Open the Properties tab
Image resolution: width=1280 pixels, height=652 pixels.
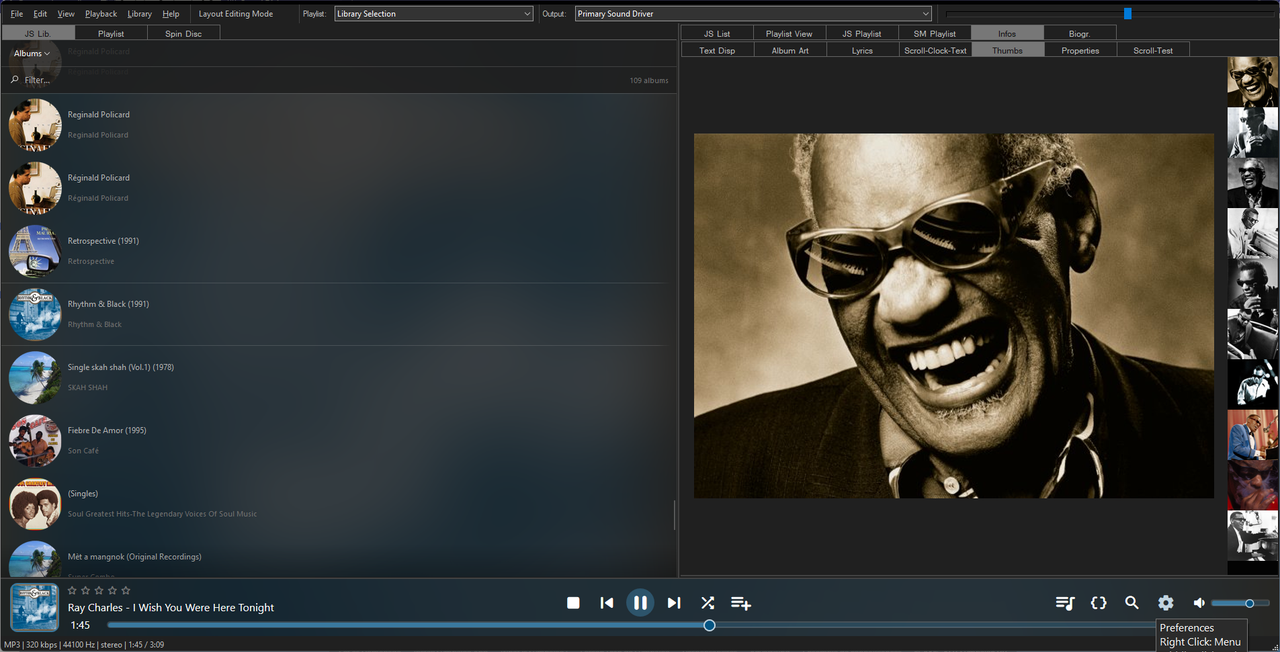(x=1080, y=50)
